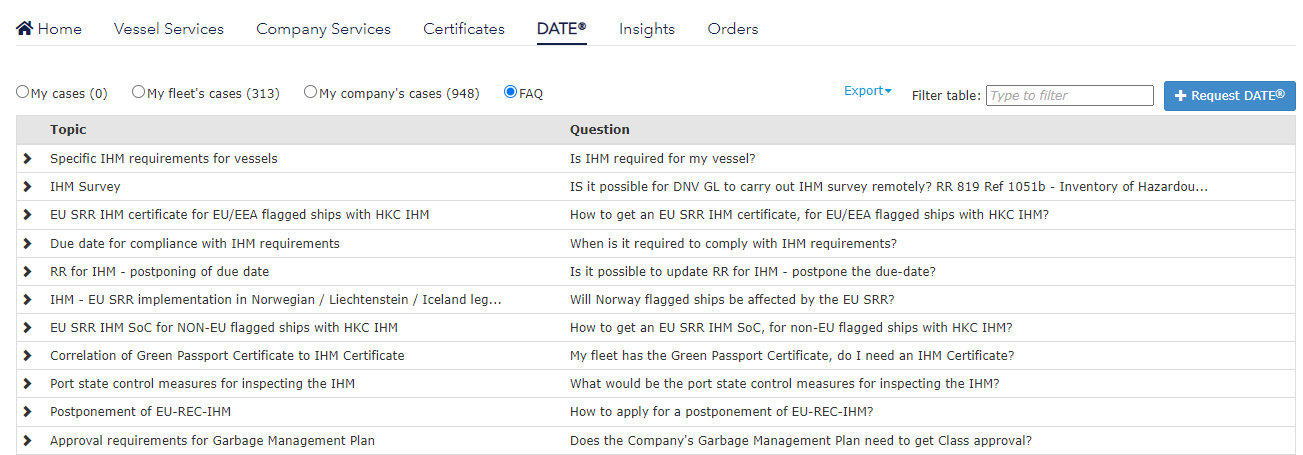This screenshot has width=1303, height=455.
Task: Expand the RR for IHM postponing row
Action: pos(28,272)
